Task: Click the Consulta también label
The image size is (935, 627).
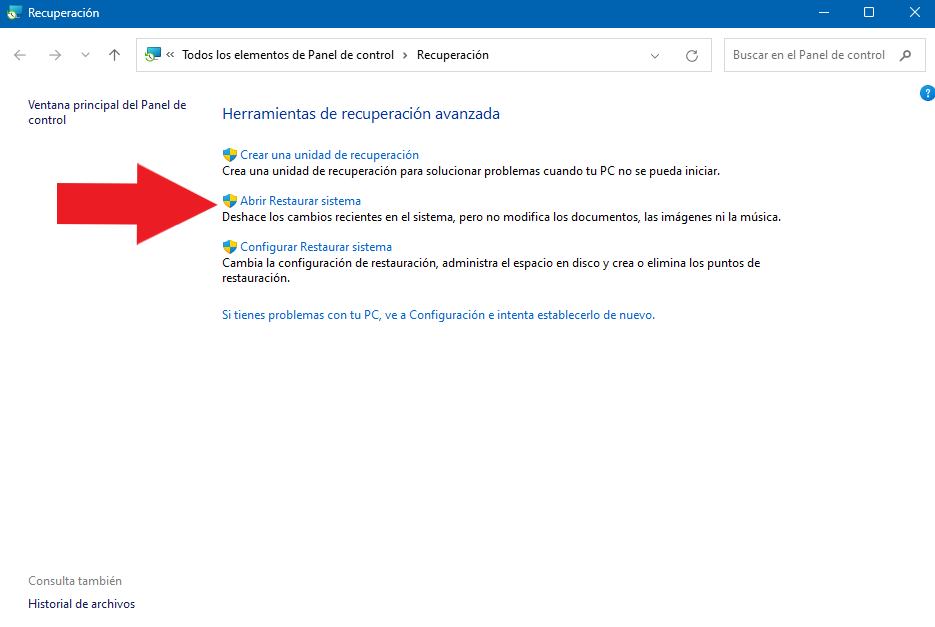Action: [x=75, y=581]
